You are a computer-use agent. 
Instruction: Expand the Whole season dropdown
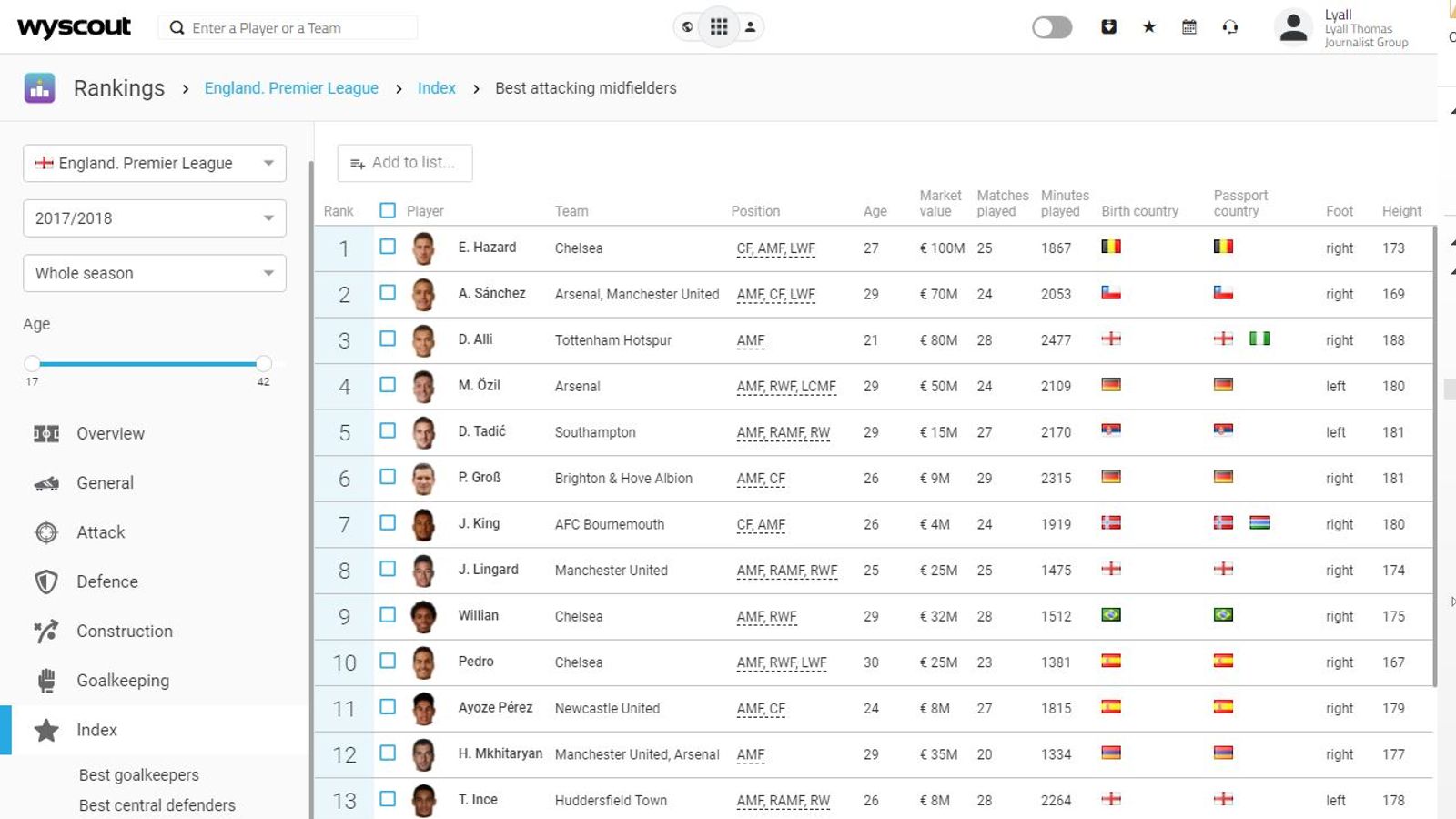pos(154,273)
